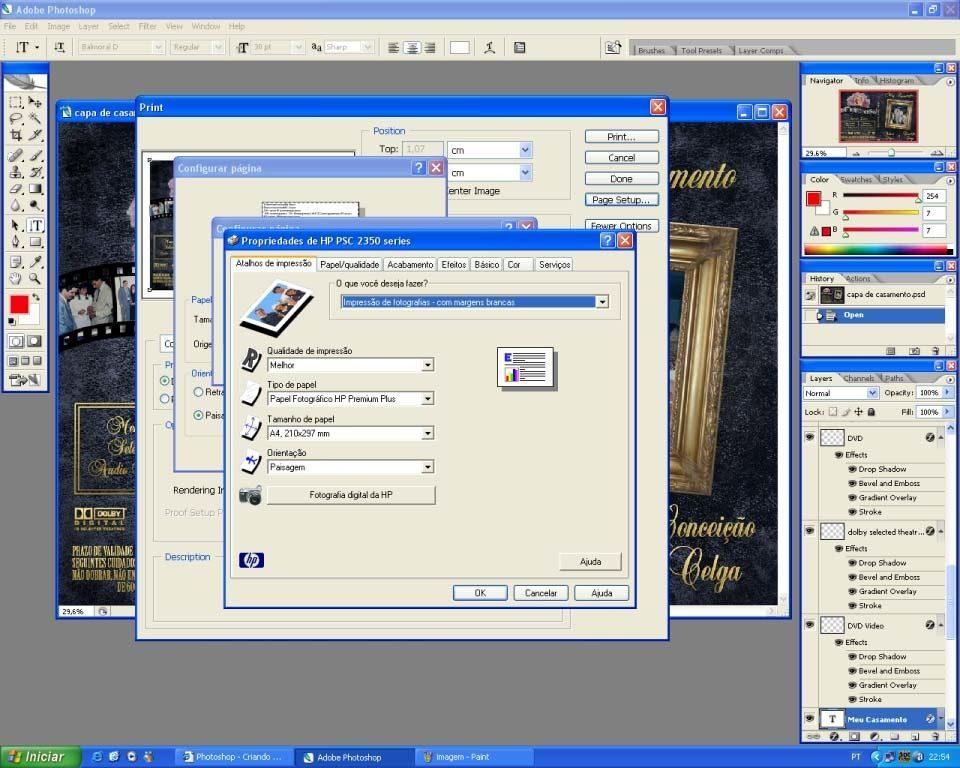
Task: Click the create warped text icon
Action: point(489,47)
